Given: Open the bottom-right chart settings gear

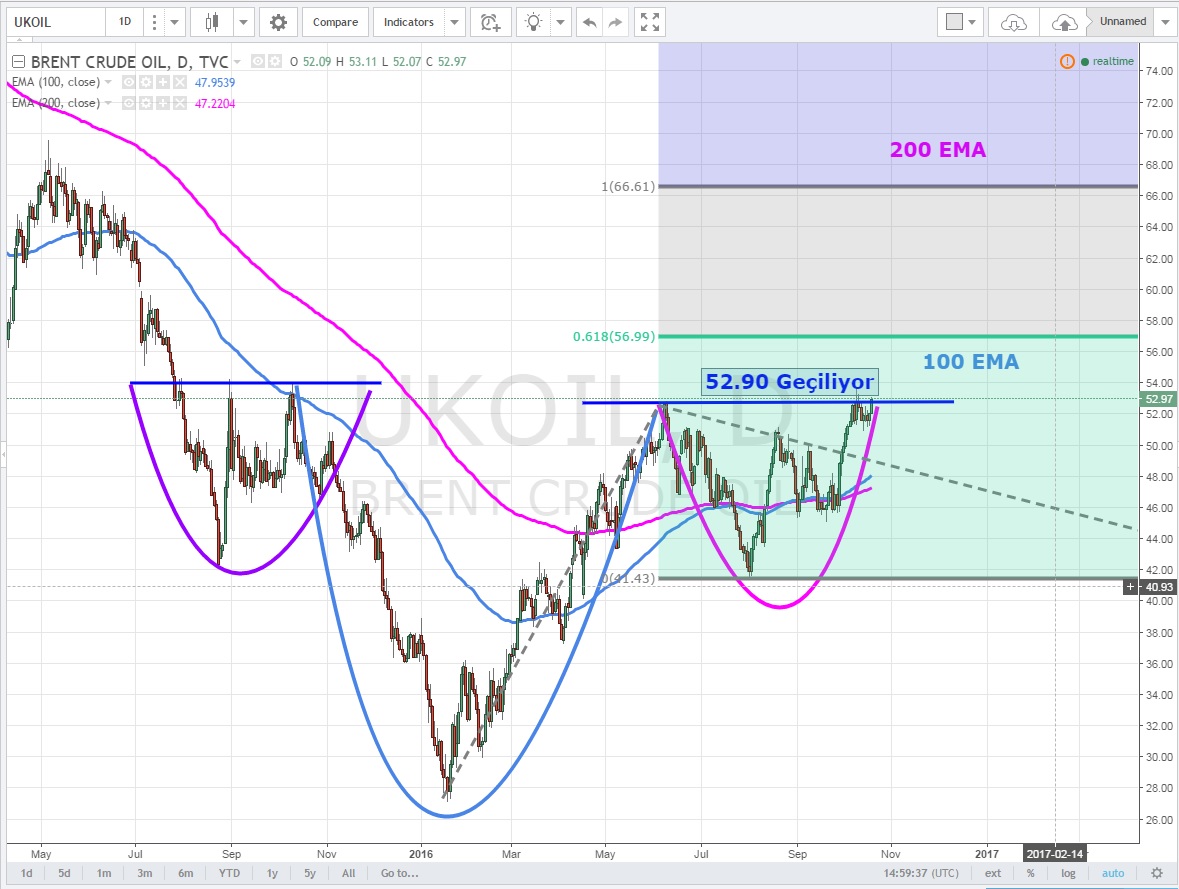Looking at the screenshot, I should [x=1156, y=873].
